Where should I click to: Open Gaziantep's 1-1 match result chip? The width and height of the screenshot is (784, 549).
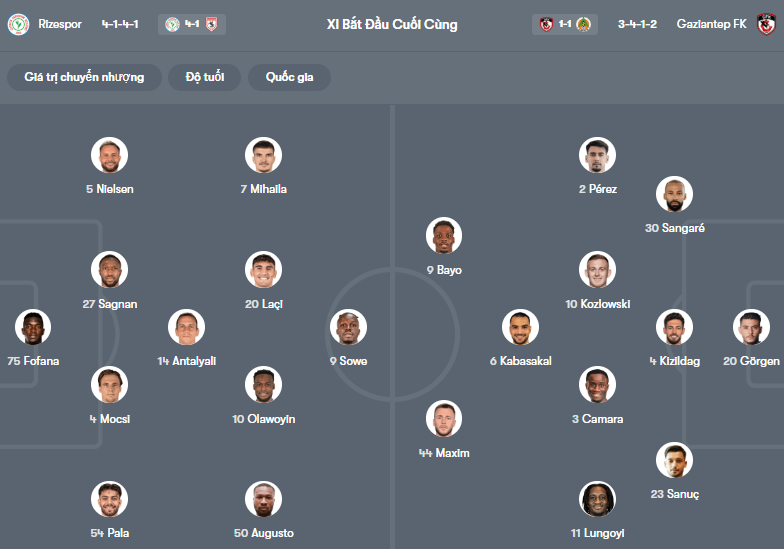(565, 24)
